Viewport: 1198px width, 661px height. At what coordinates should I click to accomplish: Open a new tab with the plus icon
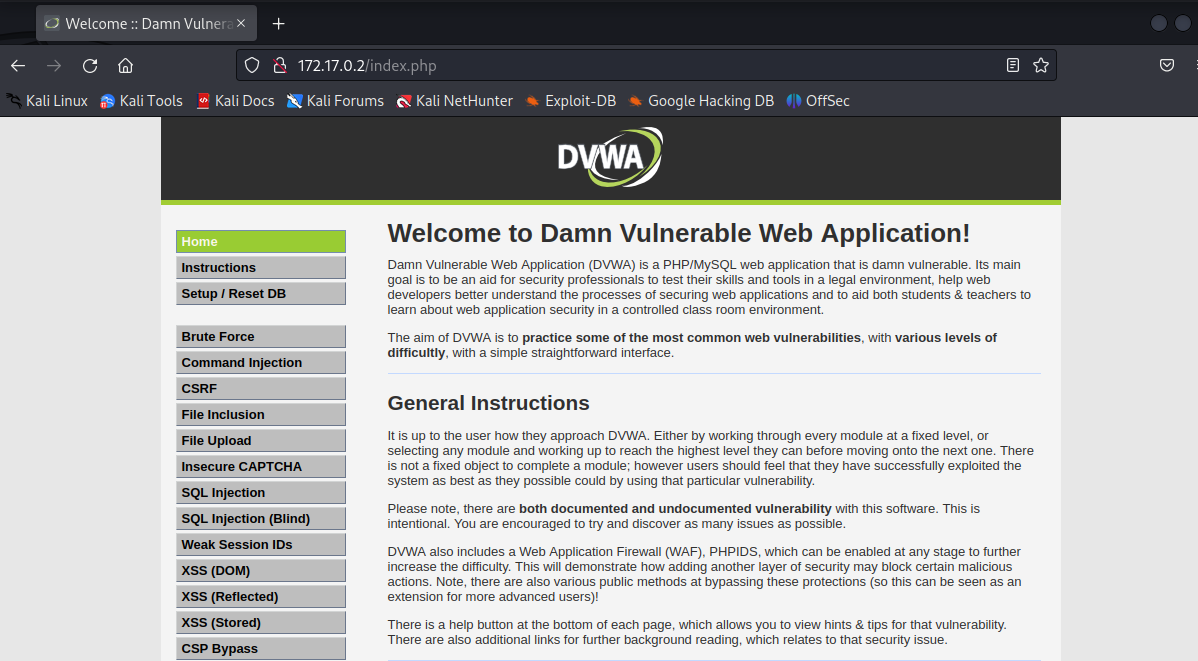pyautogui.click(x=279, y=24)
